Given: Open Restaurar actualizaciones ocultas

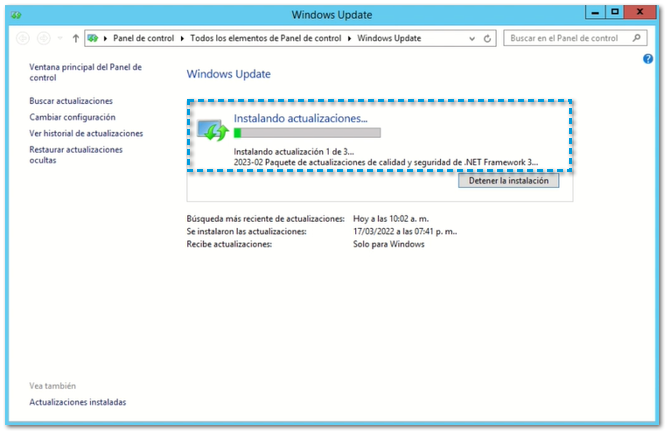Looking at the screenshot, I should [76, 155].
